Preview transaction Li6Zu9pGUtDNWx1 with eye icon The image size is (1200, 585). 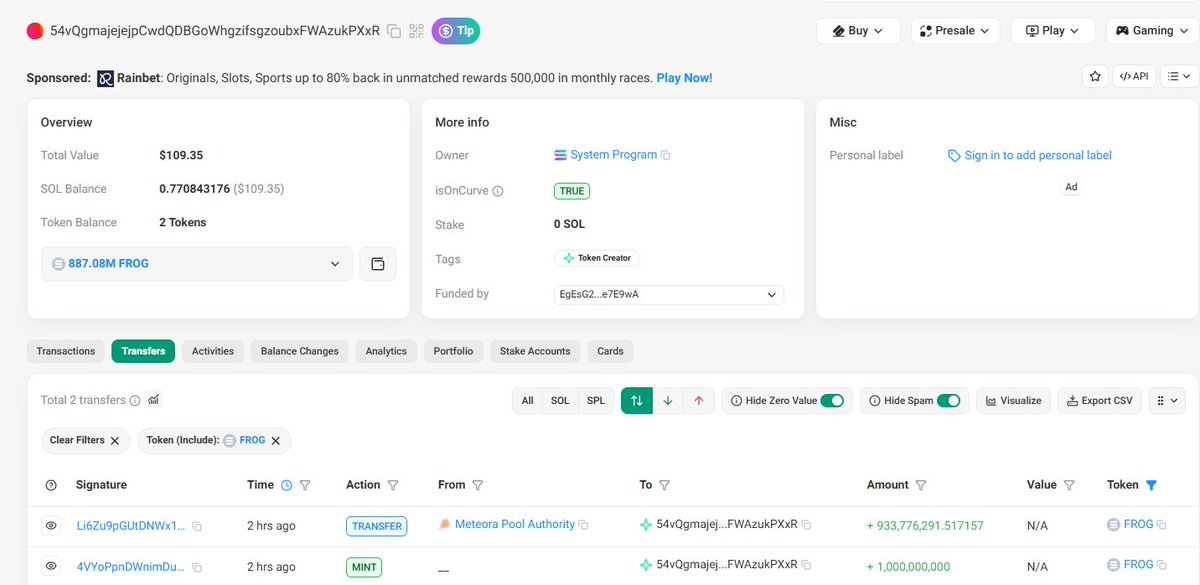(51, 525)
